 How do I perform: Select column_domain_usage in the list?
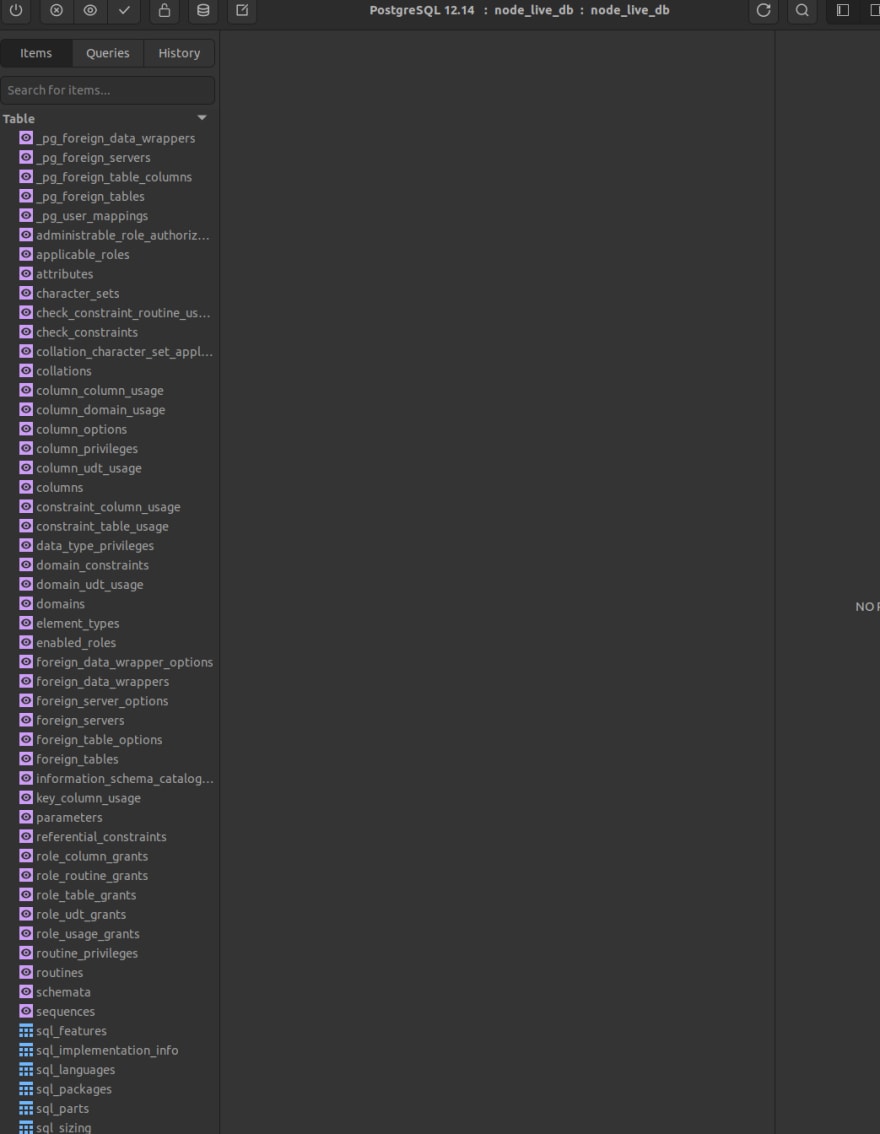[x=101, y=410]
